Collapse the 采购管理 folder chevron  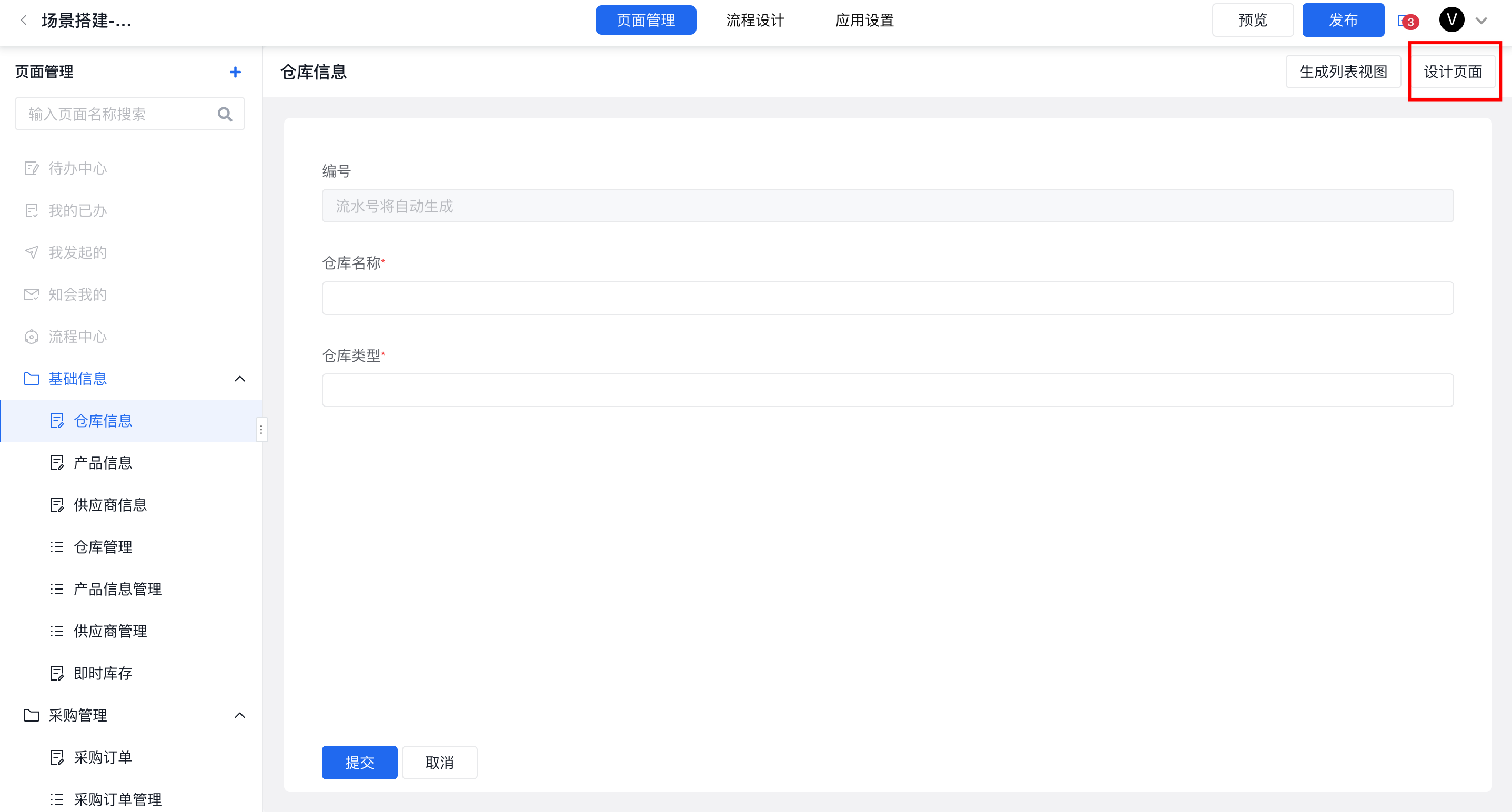(239, 715)
